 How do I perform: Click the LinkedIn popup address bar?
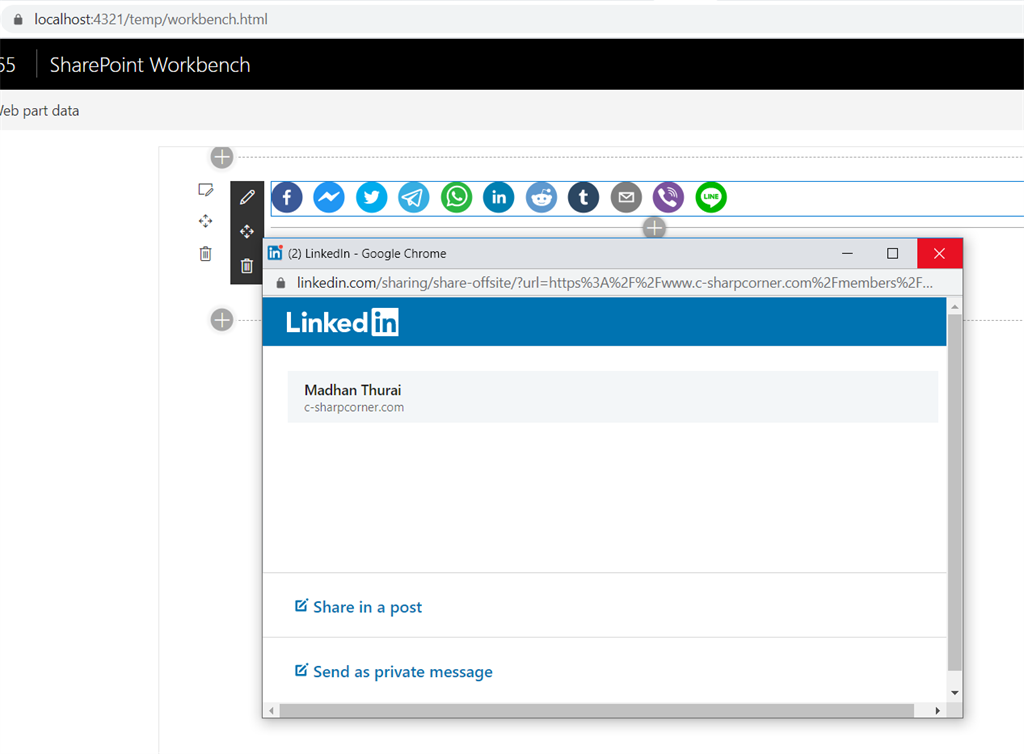614,283
